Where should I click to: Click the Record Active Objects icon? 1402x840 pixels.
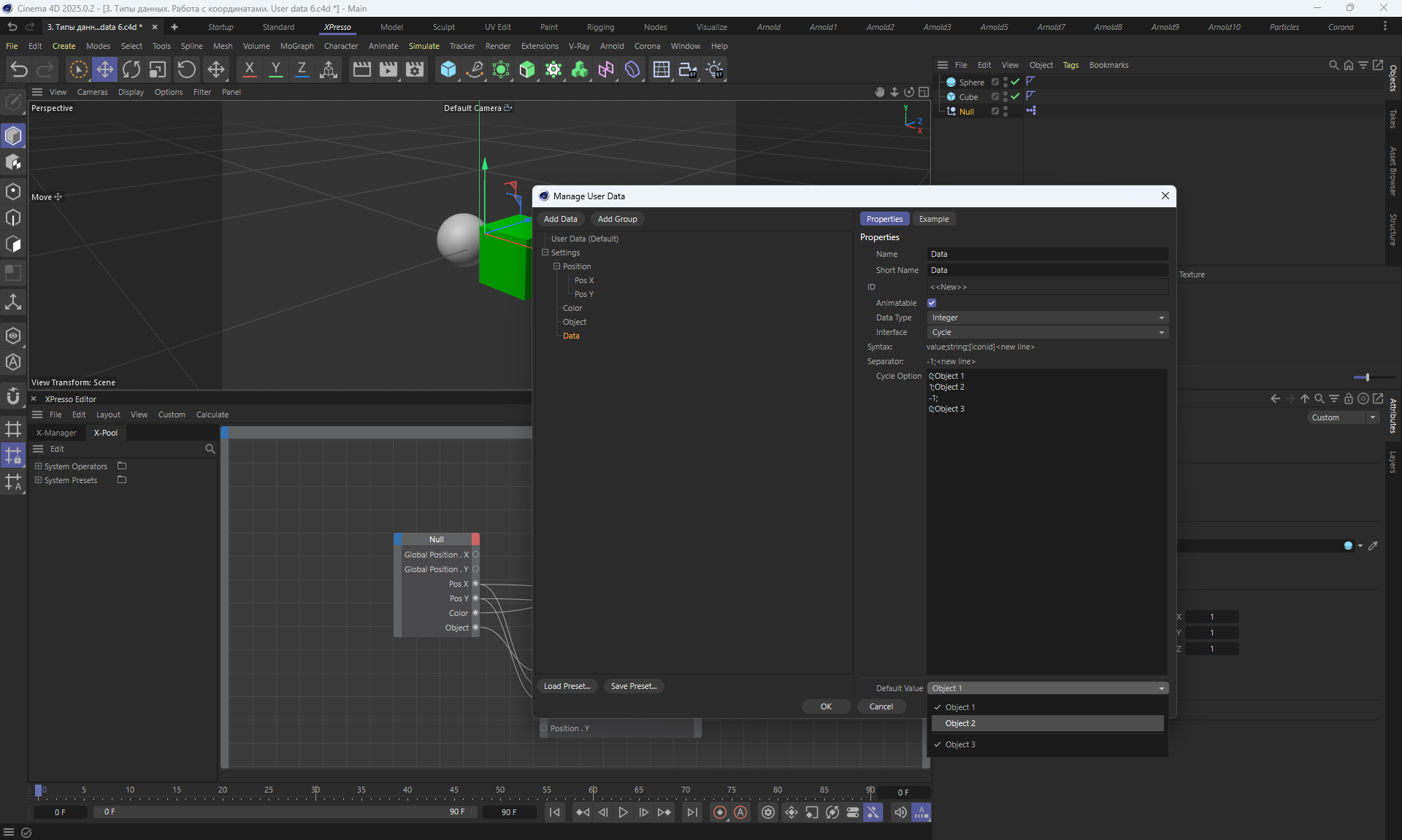(720, 812)
